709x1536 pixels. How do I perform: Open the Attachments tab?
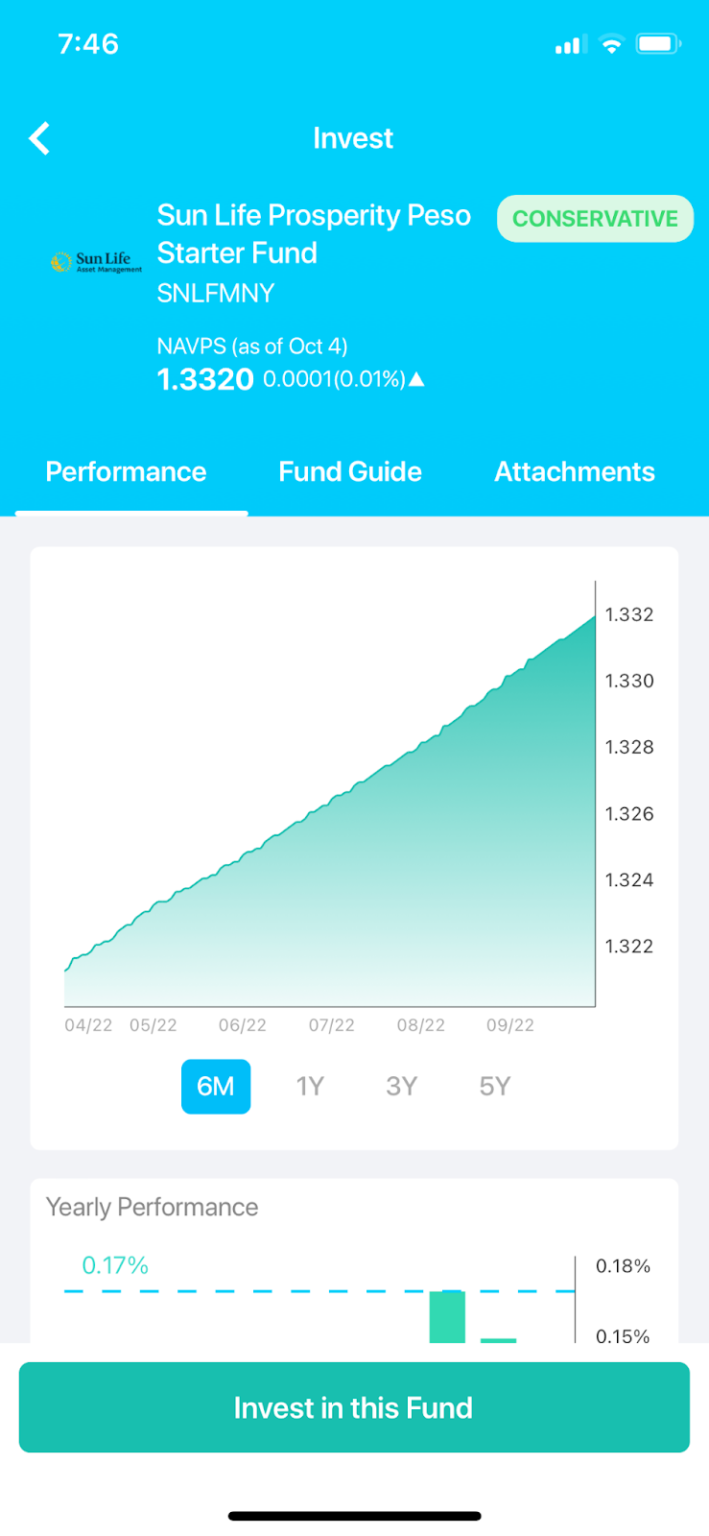(574, 471)
